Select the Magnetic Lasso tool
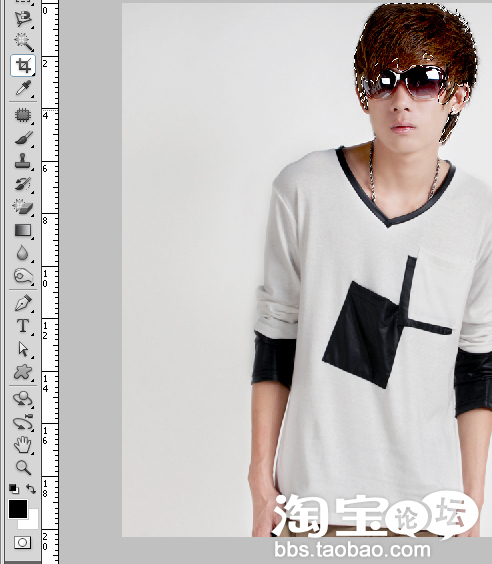Screen dimensions: 492x564 pyautogui.click(x=23, y=18)
